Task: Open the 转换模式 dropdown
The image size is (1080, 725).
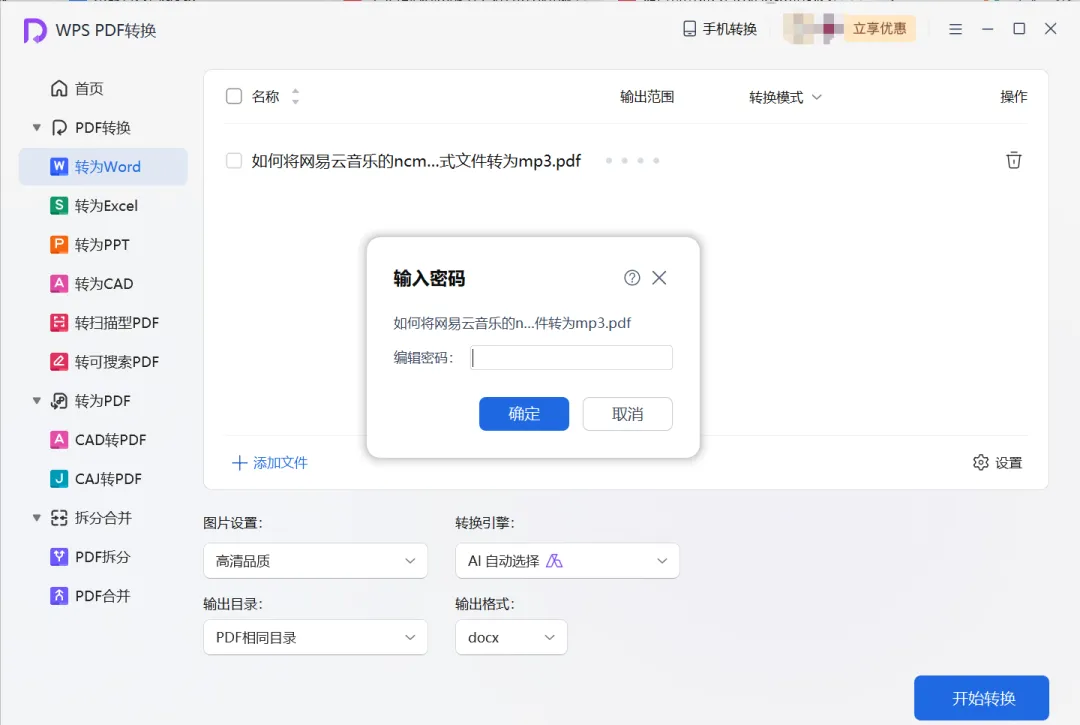Action: click(785, 97)
